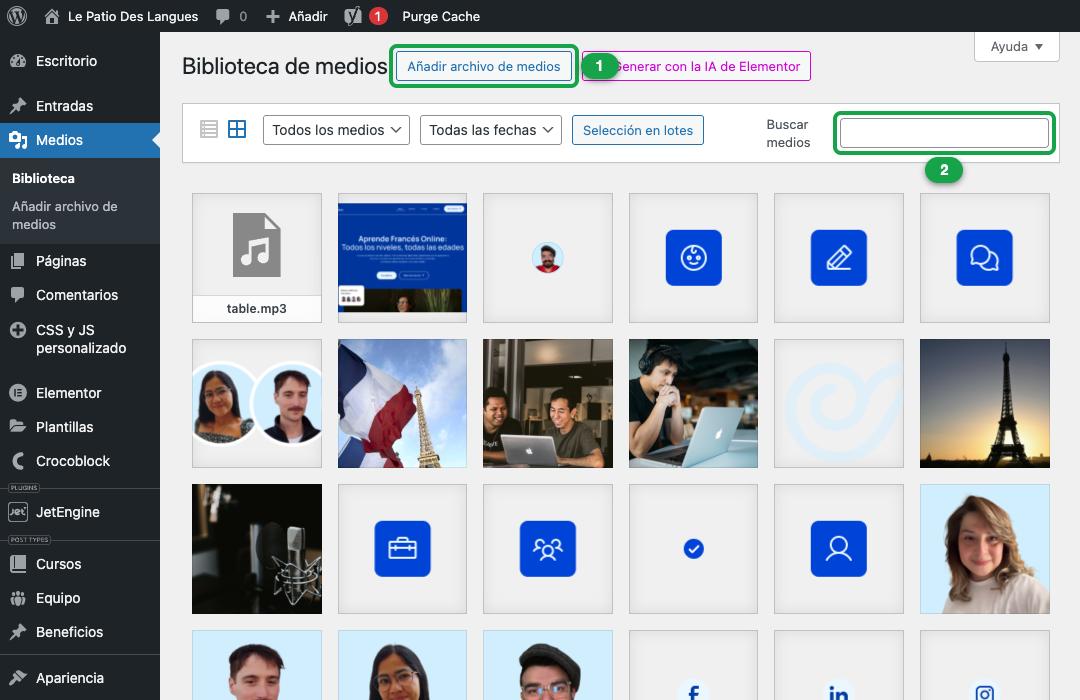Switch to list view icon
1080x700 pixels.
209,129
